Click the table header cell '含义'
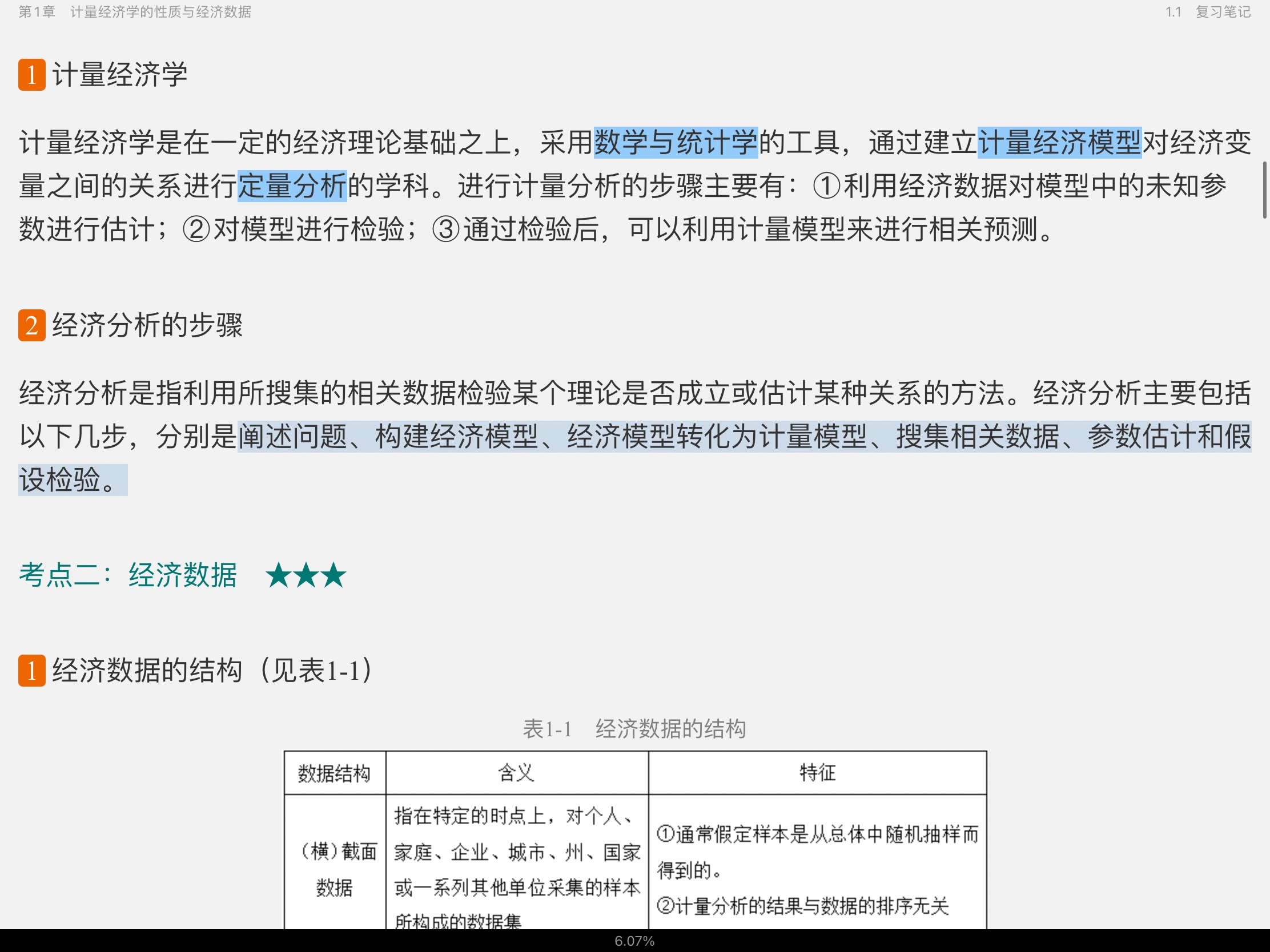Image resolution: width=1270 pixels, height=952 pixels. click(517, 773)
